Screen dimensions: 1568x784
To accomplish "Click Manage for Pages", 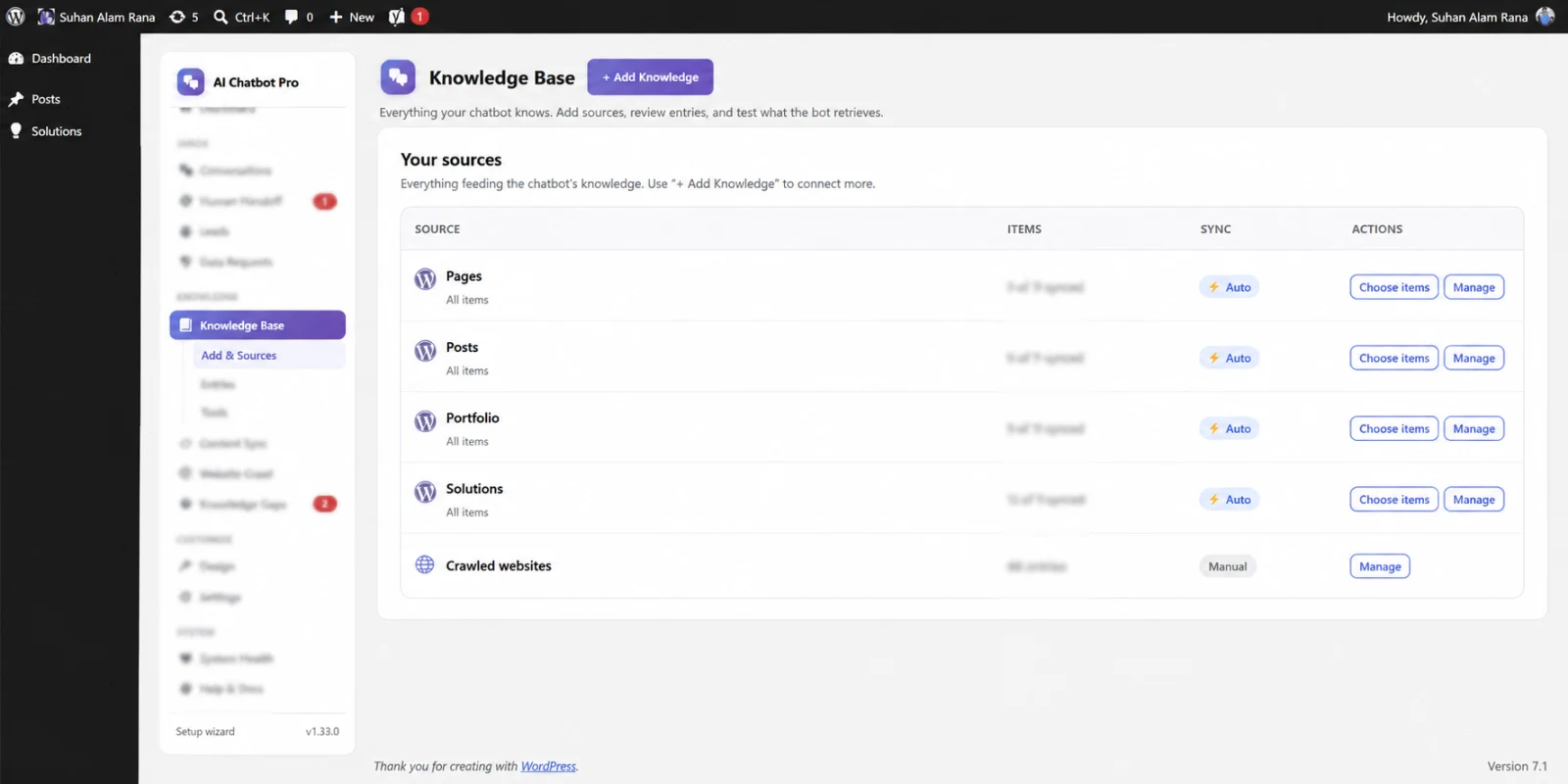I will 1474,287.
